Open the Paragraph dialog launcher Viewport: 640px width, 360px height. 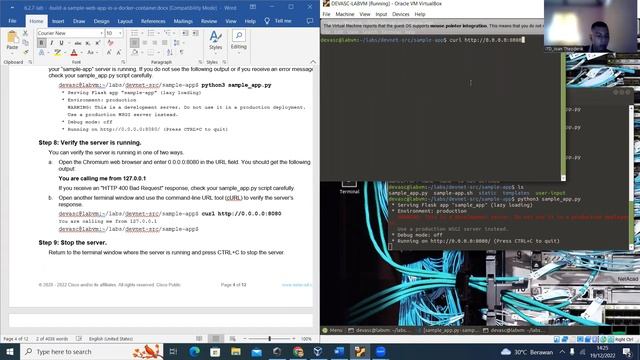coord(200,62)
